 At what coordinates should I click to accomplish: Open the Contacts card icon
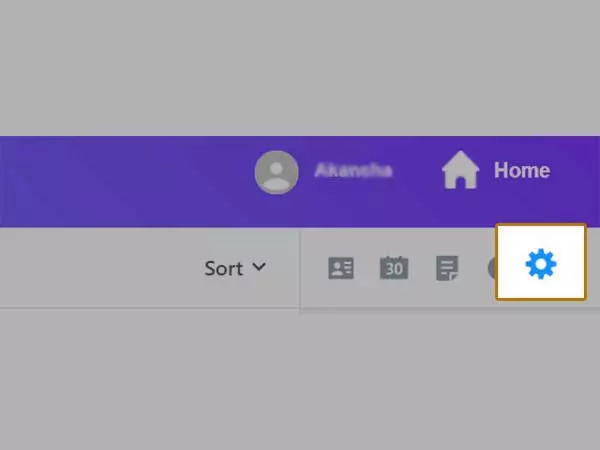pyautogui.click(x=341, y=268)
